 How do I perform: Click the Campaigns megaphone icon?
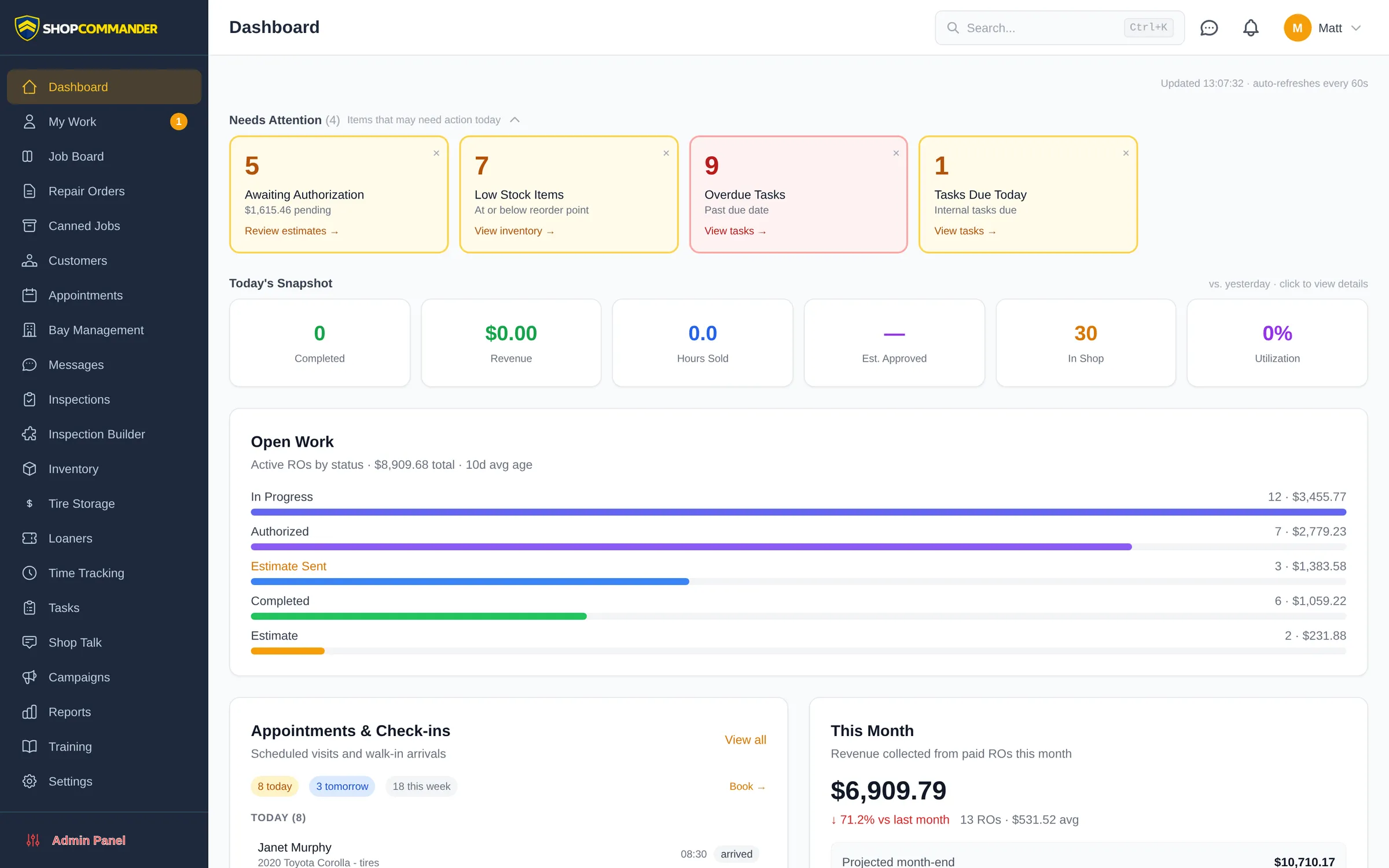[x=30, y=677]
